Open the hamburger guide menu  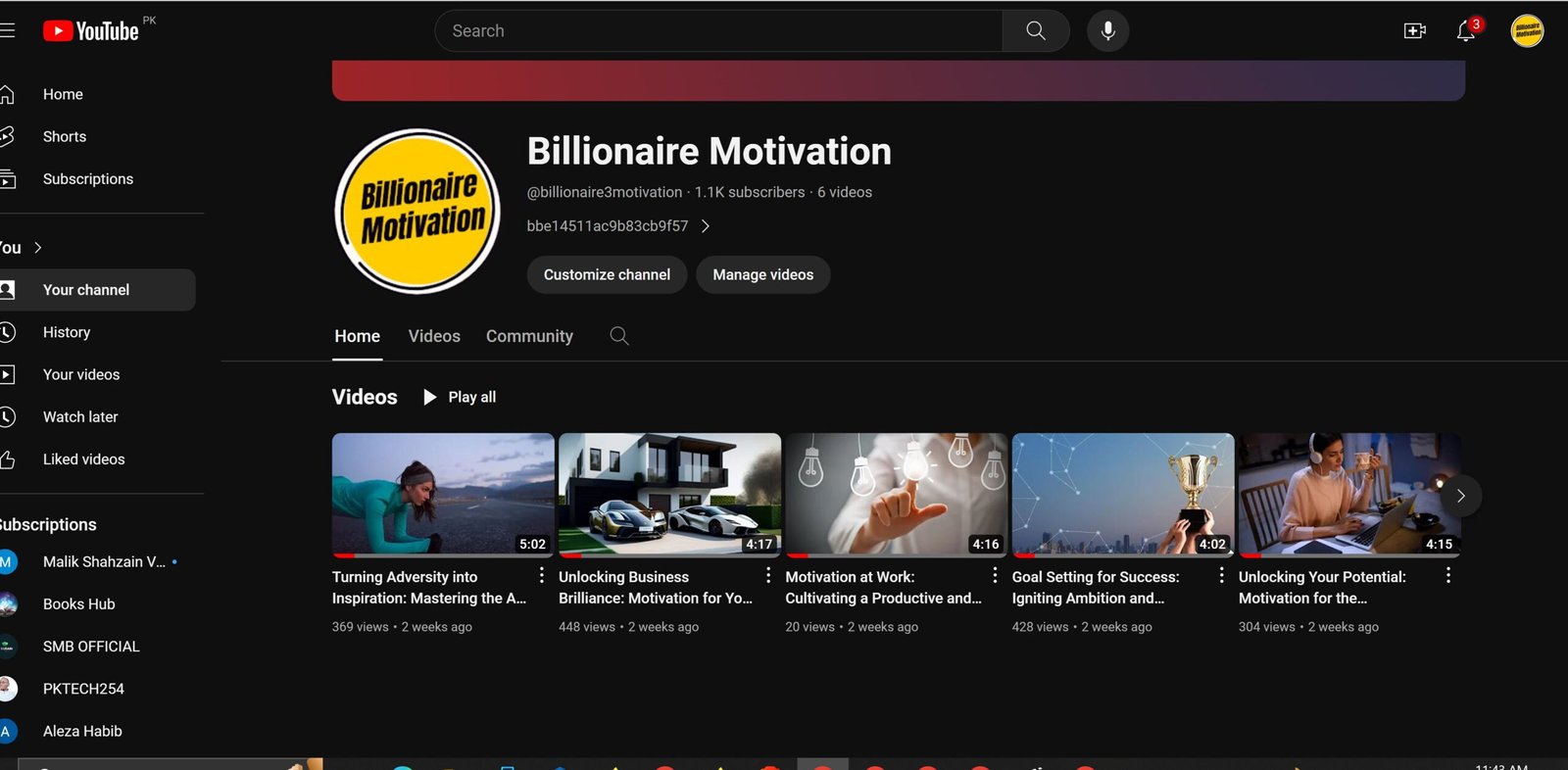(x=7, y=30)
